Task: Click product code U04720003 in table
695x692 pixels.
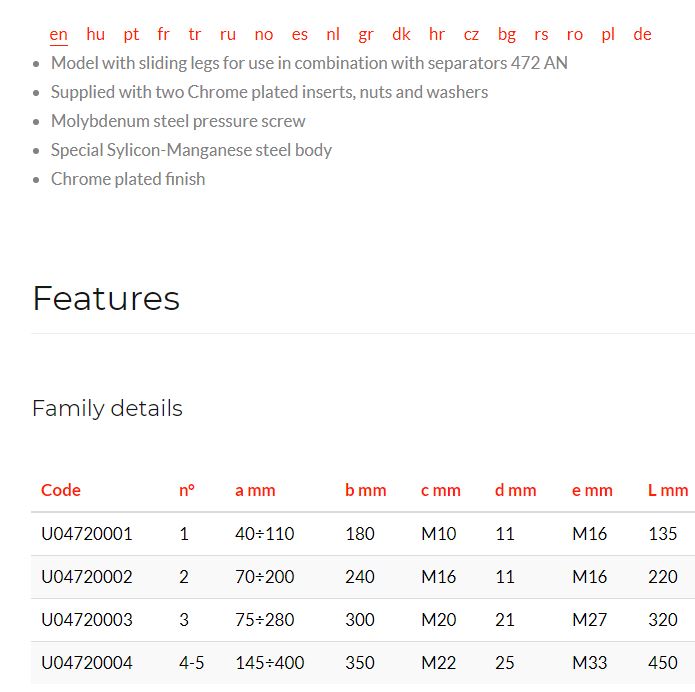Action: 87,620
